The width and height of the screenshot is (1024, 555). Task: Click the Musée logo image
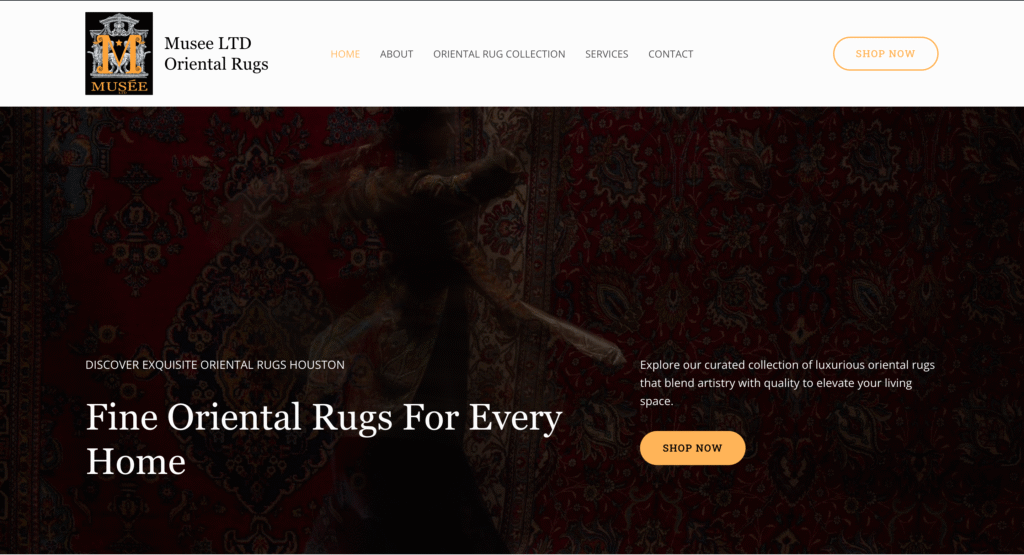(119, 54)
